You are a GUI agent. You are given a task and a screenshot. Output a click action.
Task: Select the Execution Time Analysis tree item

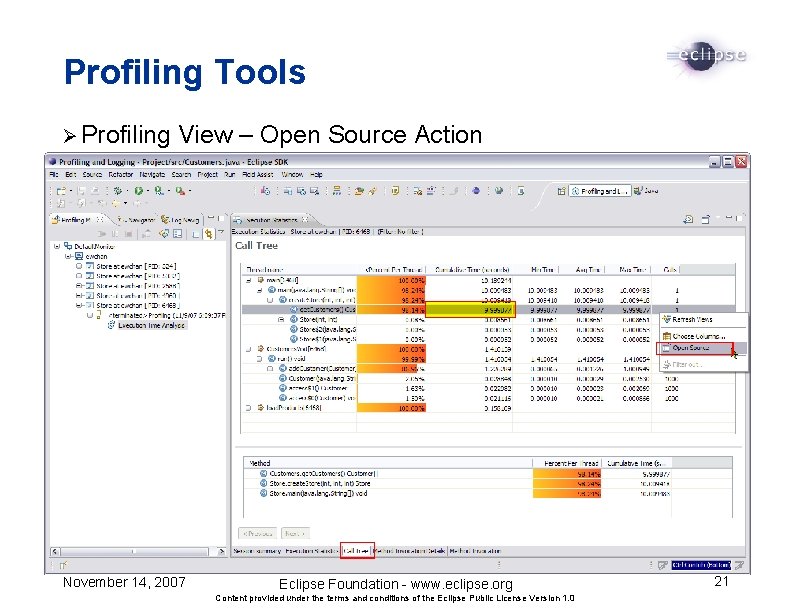click(151, 326)
